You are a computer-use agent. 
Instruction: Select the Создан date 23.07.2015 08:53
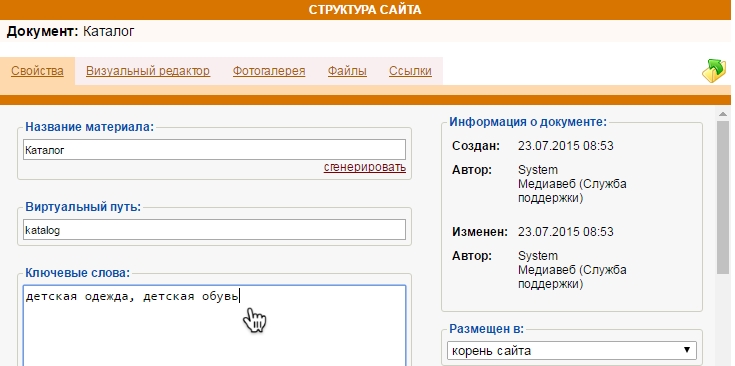[x=565, y=146]
